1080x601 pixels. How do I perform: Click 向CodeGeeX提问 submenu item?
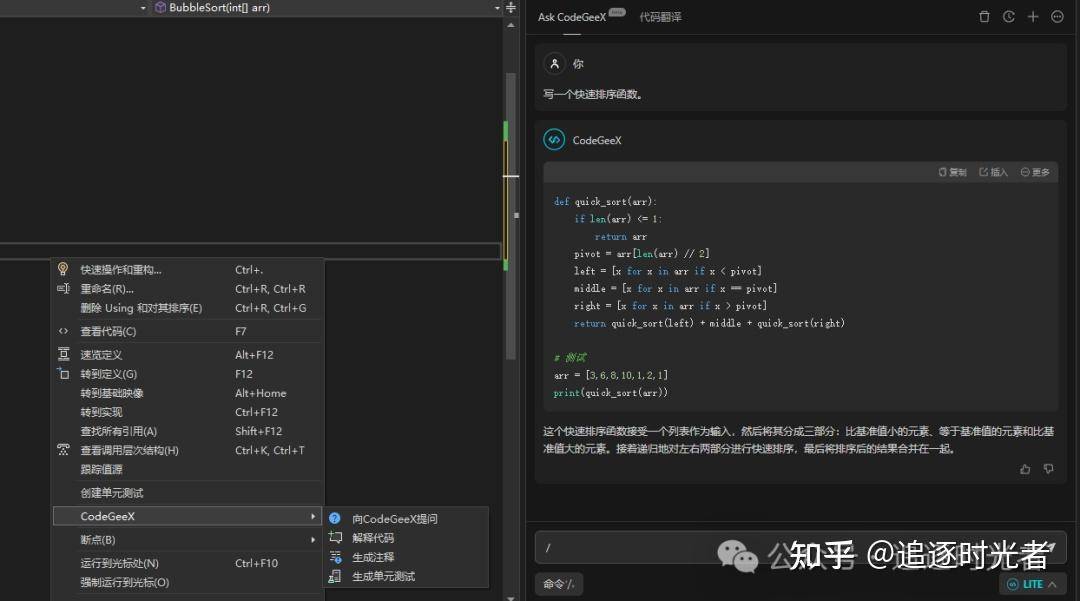tap(405, 519)
